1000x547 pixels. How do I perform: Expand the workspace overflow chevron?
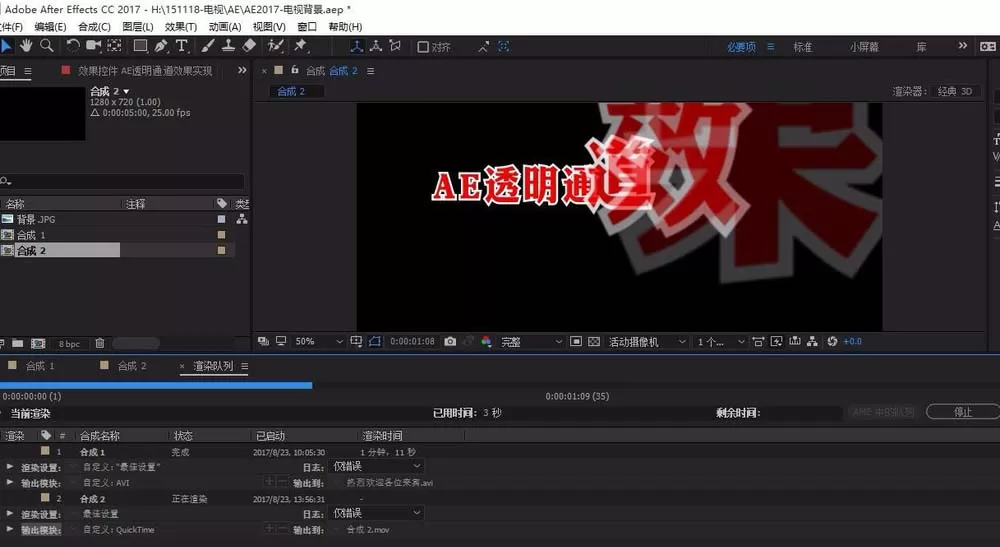coord(962,46)
